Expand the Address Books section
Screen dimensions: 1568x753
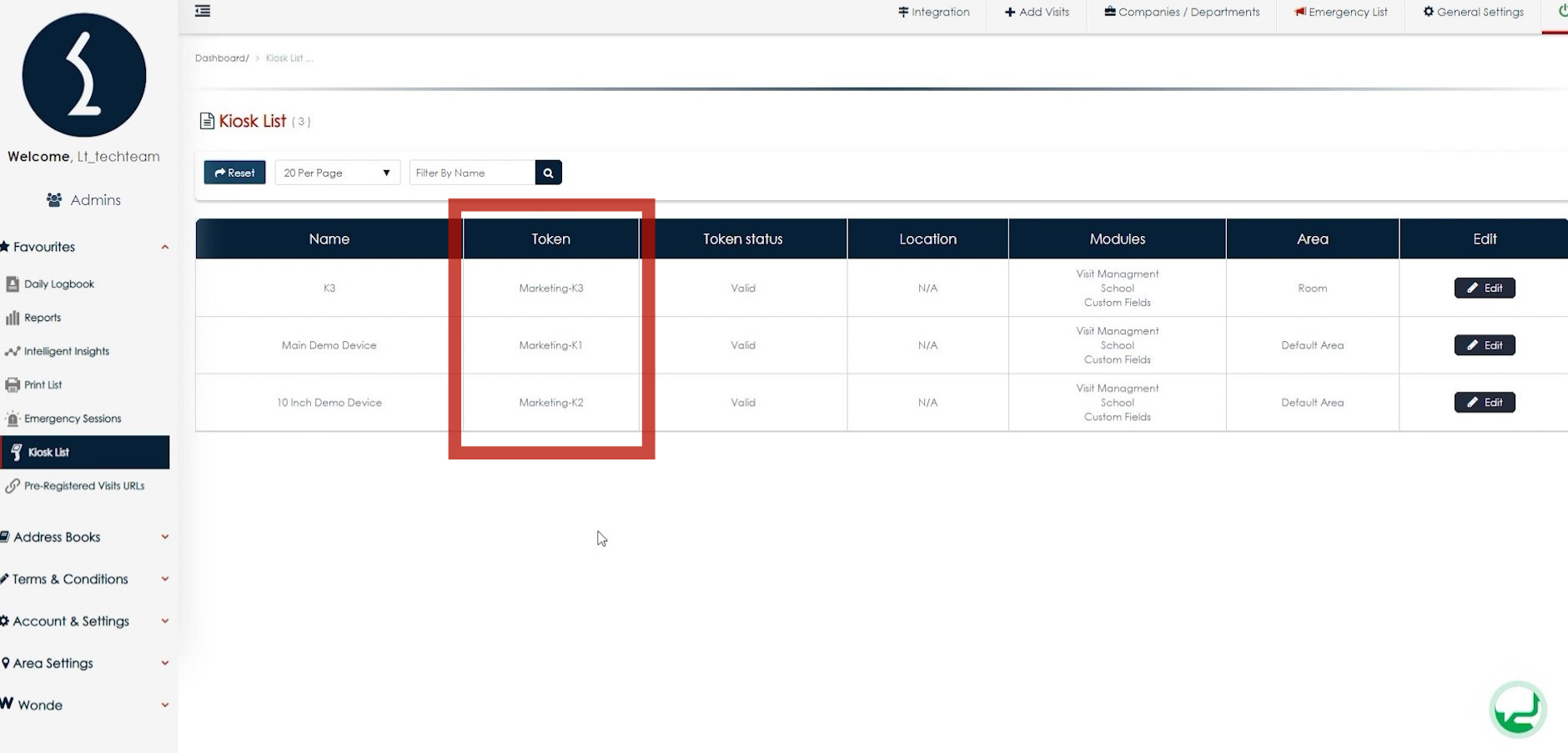(84, 537)
